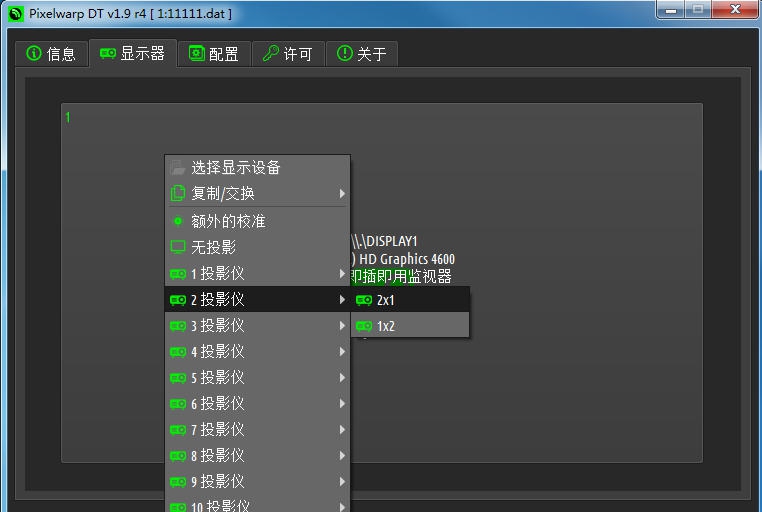Image resolution: width=762 pixels, height=512 pixels.
Task: Pick the 8 投影仪 menu item
Action: (217, 456)
